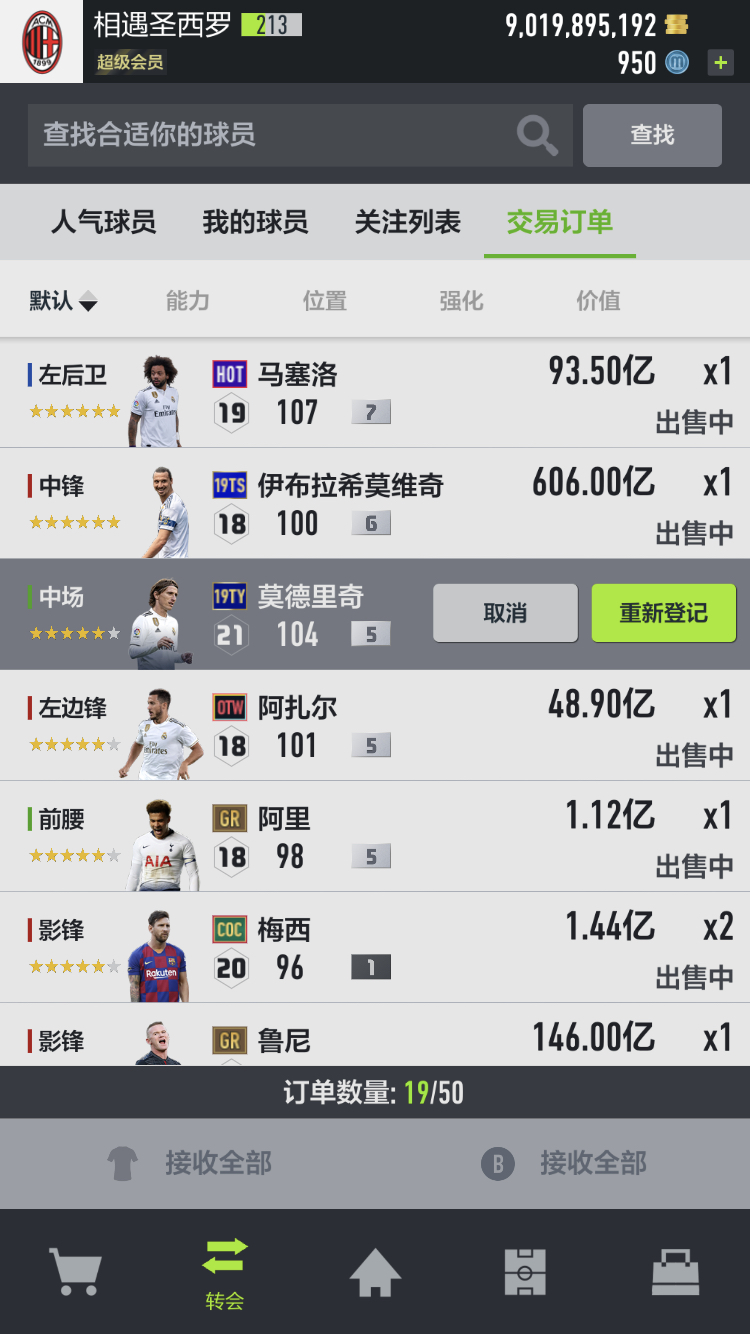The width and height of the screenshot is (750, 1334).
Task: Open the shopping cart store icon
Action: pos(75,1273)
